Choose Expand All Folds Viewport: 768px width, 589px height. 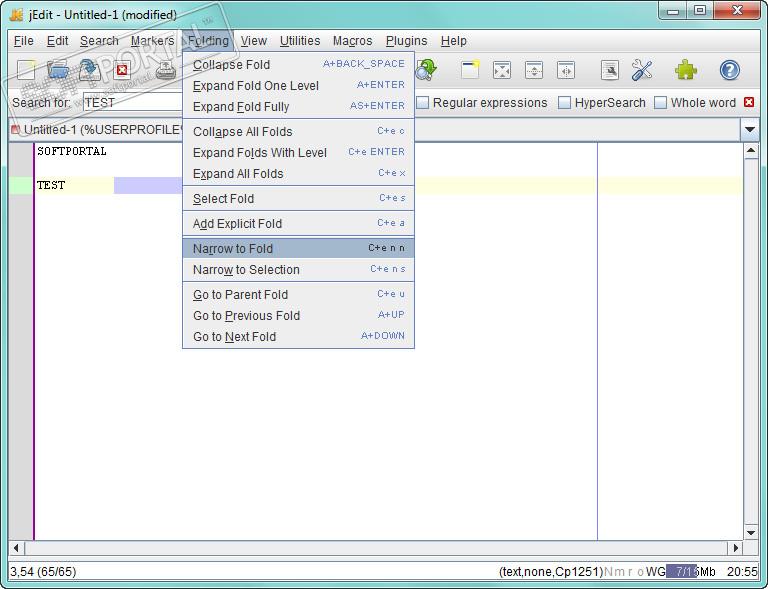tap(298, 174)
